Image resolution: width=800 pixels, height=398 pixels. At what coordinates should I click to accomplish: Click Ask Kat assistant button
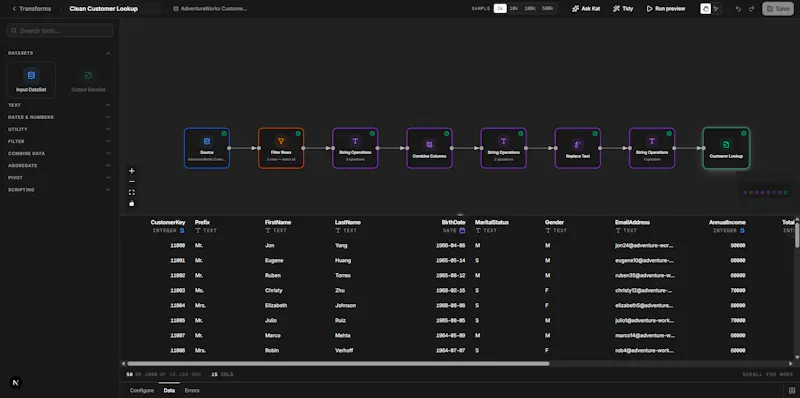(586, 9)
